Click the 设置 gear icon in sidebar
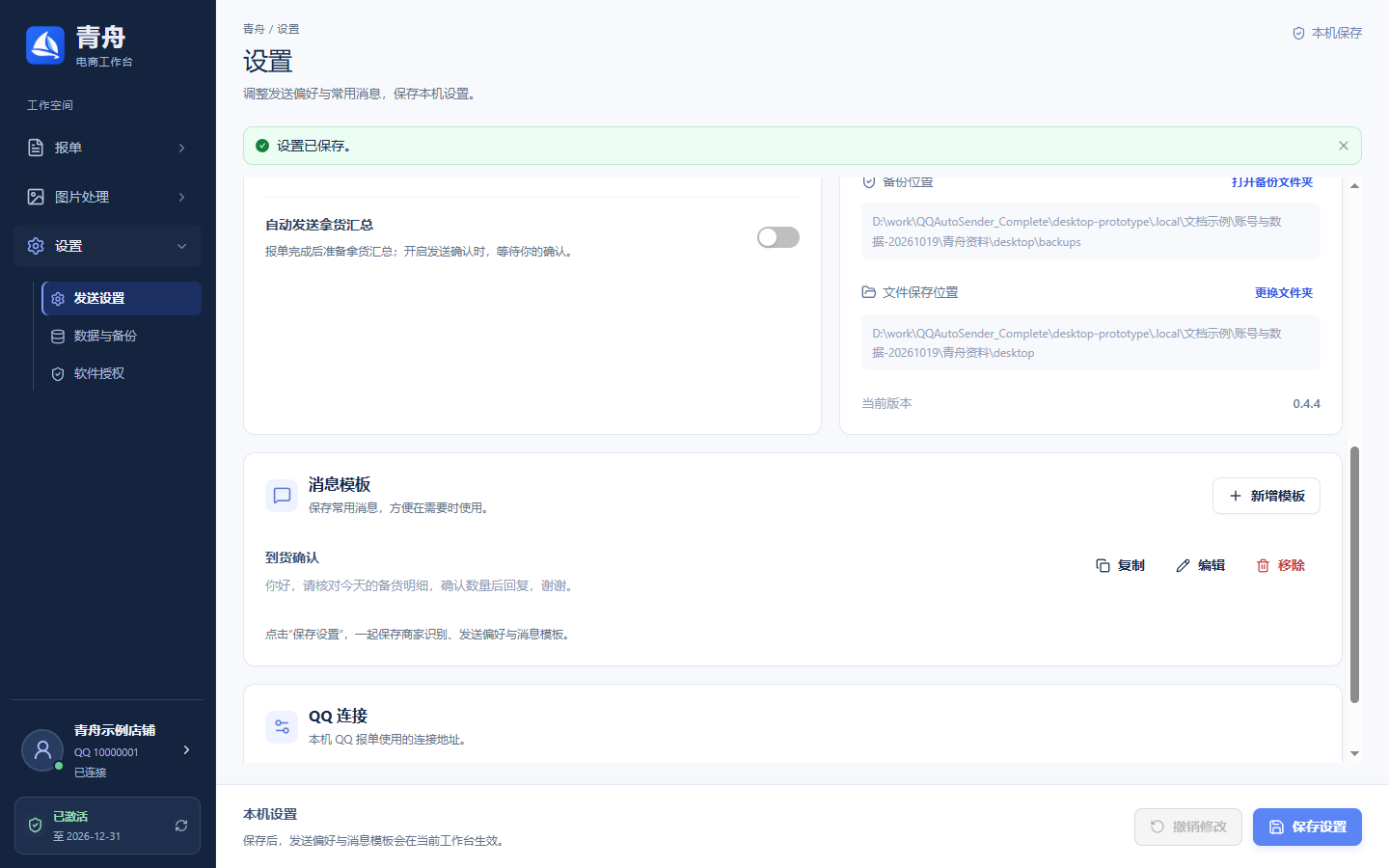The height and width of the screenshot is (868, 1389). tap(36, 246)
